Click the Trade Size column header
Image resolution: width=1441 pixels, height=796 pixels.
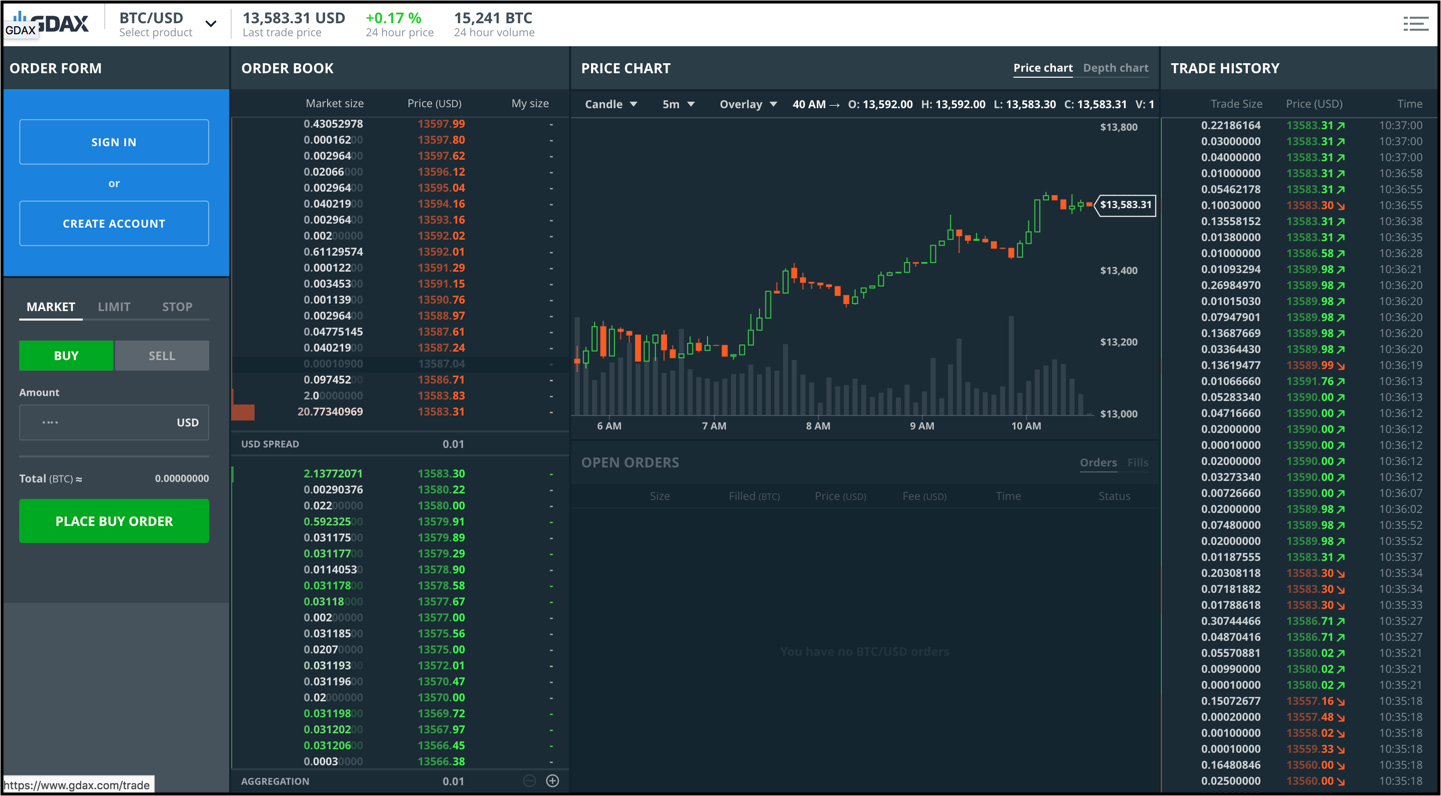(1236, 104)
